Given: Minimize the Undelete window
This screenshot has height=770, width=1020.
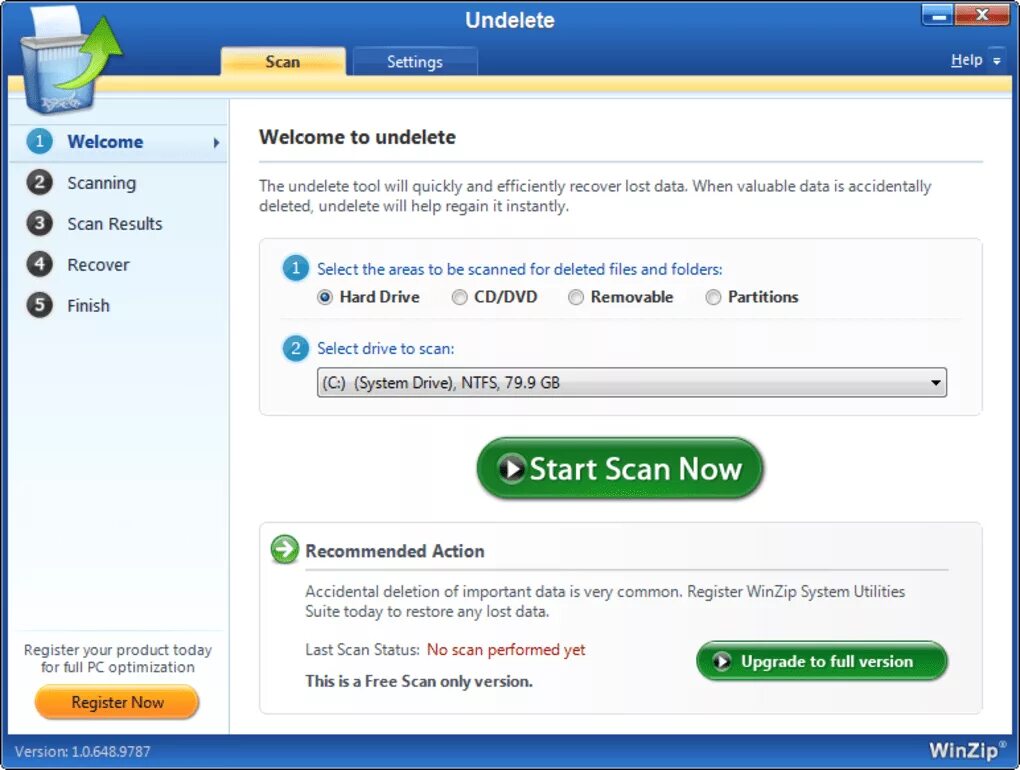Looking at the screenshot, I should pyautogui.click(x=939, y=15).
